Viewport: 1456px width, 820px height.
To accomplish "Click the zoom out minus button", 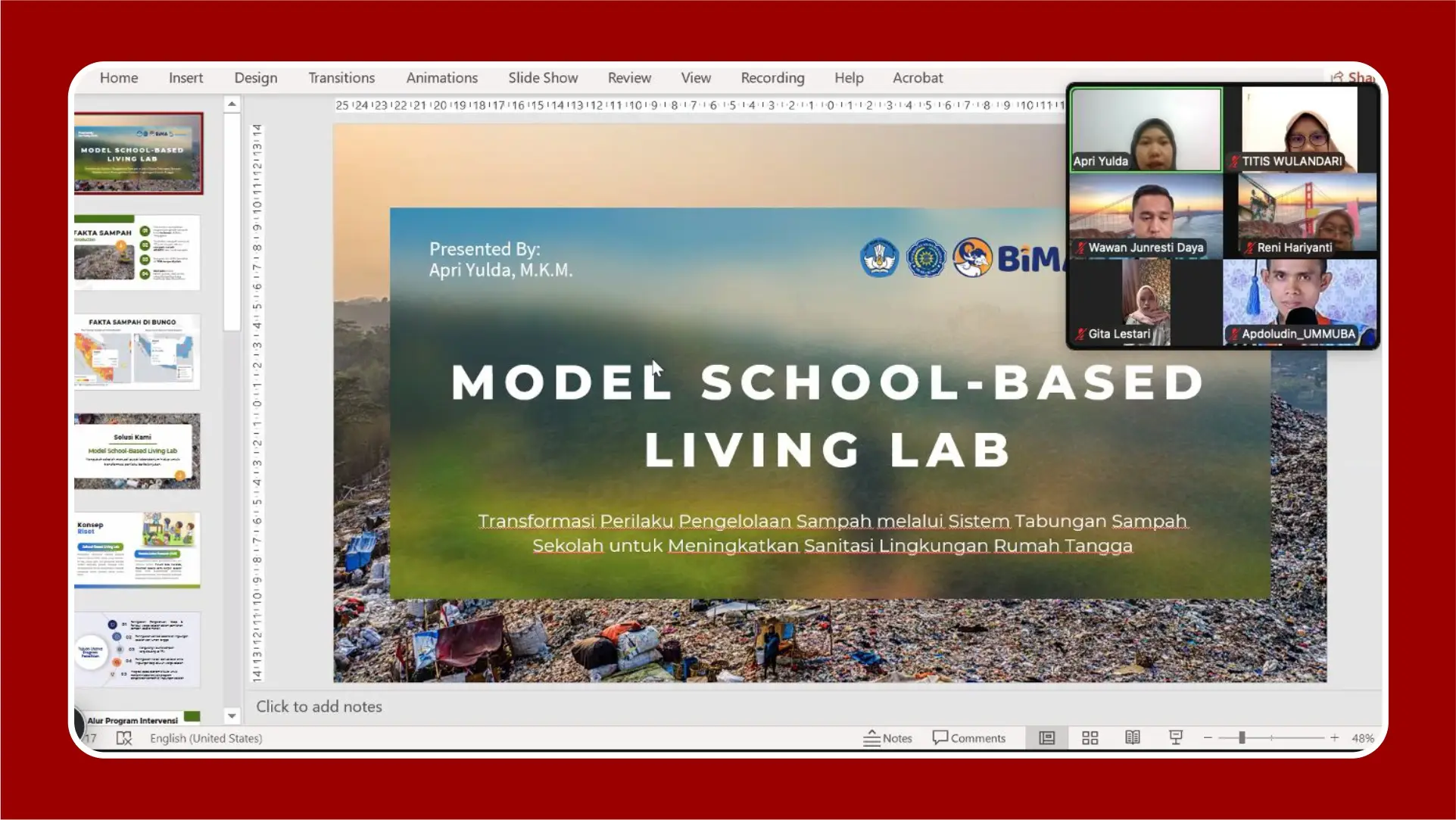I will (1208, 738).
